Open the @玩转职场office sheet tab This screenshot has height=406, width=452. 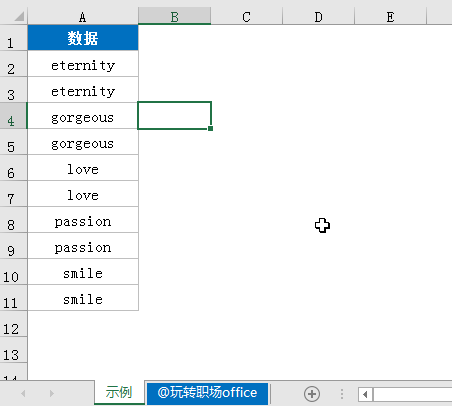[207, 393]
